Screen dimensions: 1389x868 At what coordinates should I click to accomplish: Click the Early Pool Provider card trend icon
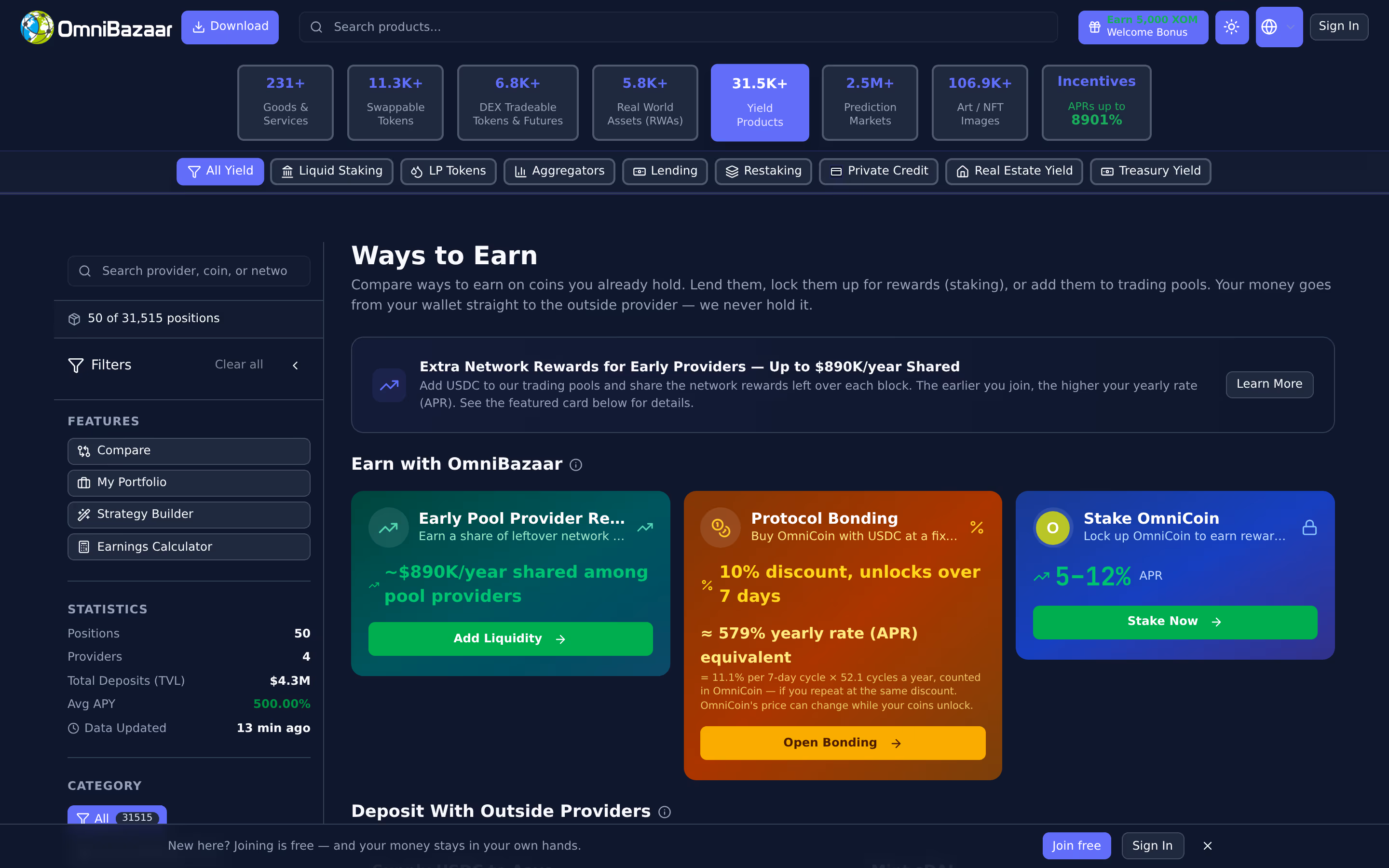point(389,527)
